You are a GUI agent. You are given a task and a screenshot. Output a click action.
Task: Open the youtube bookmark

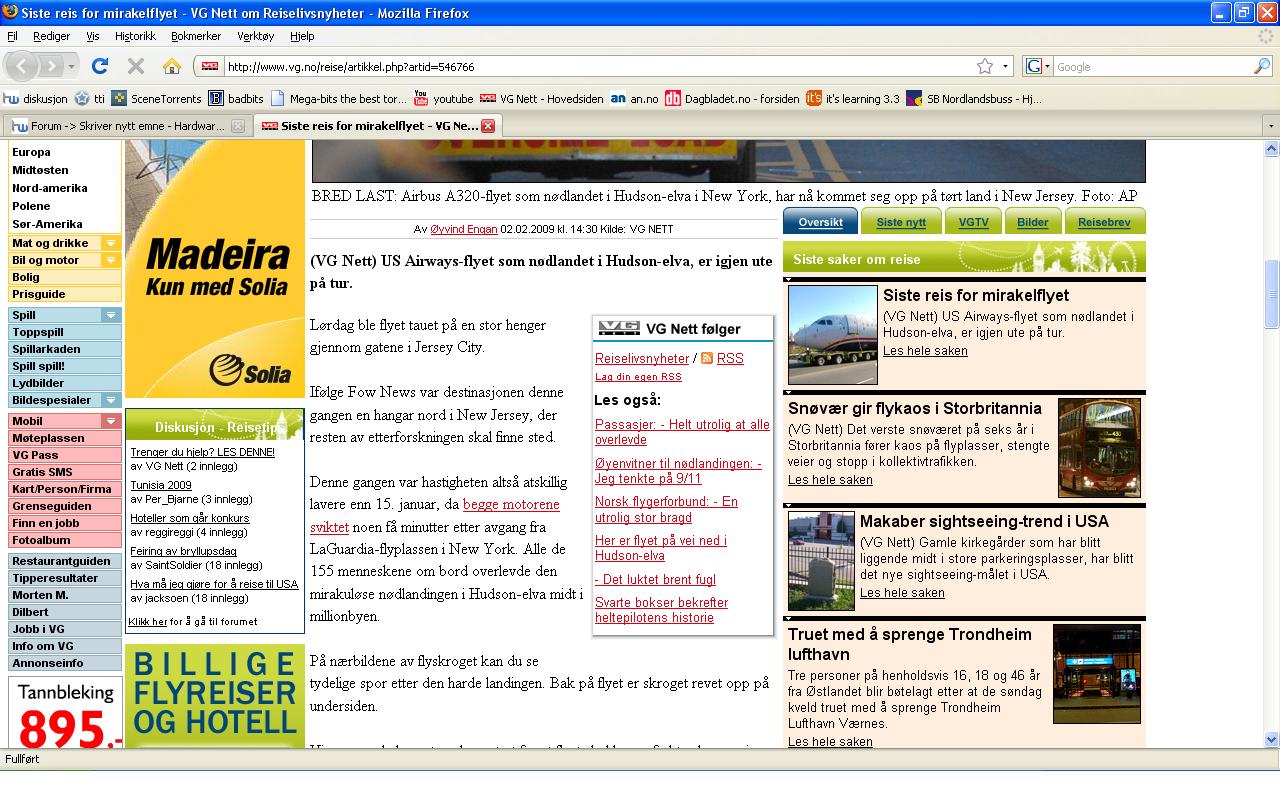(x=443, y=99)
